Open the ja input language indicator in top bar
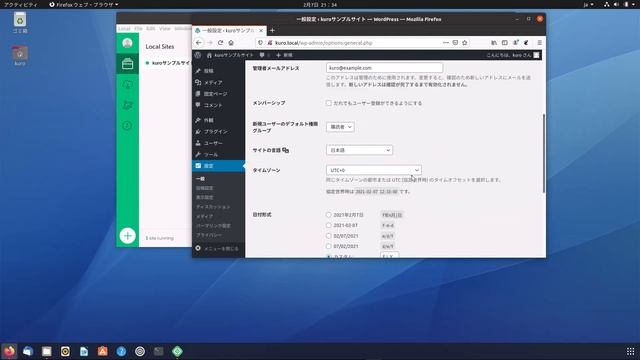This screenshot has height=360, width=640. [588, 4]
